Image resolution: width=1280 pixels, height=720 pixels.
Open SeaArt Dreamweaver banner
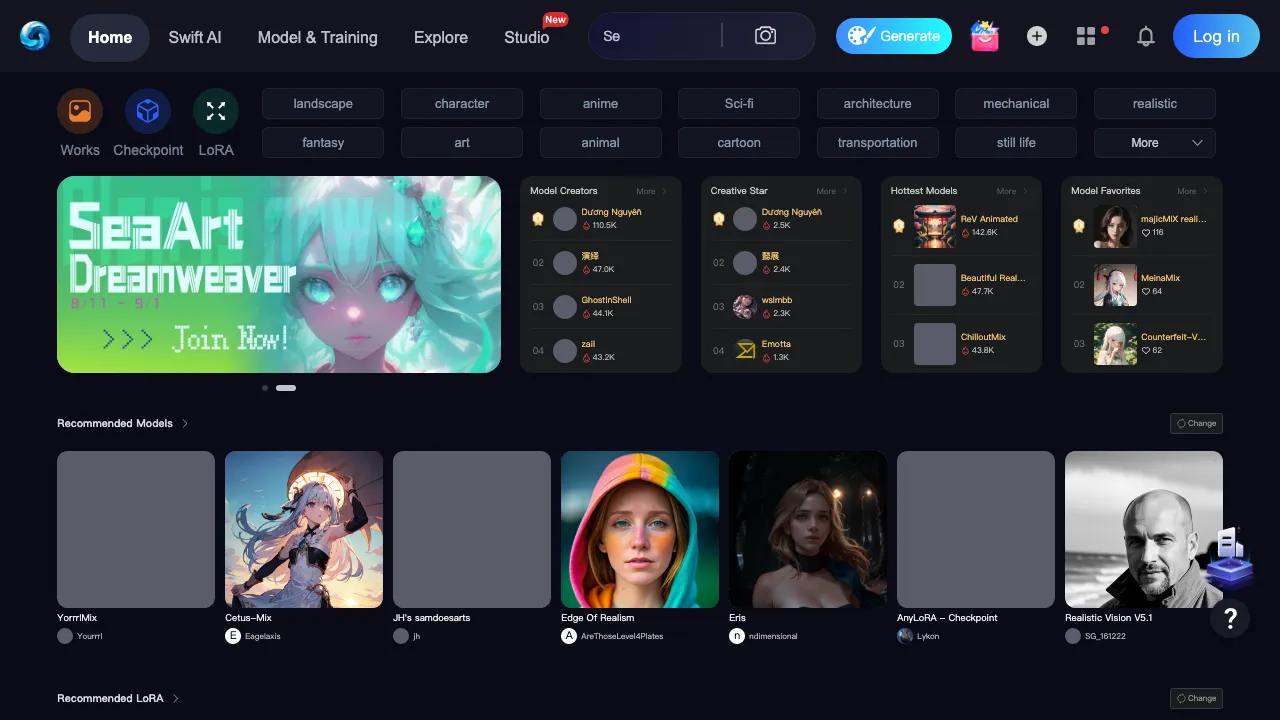(x=279, y=275)
